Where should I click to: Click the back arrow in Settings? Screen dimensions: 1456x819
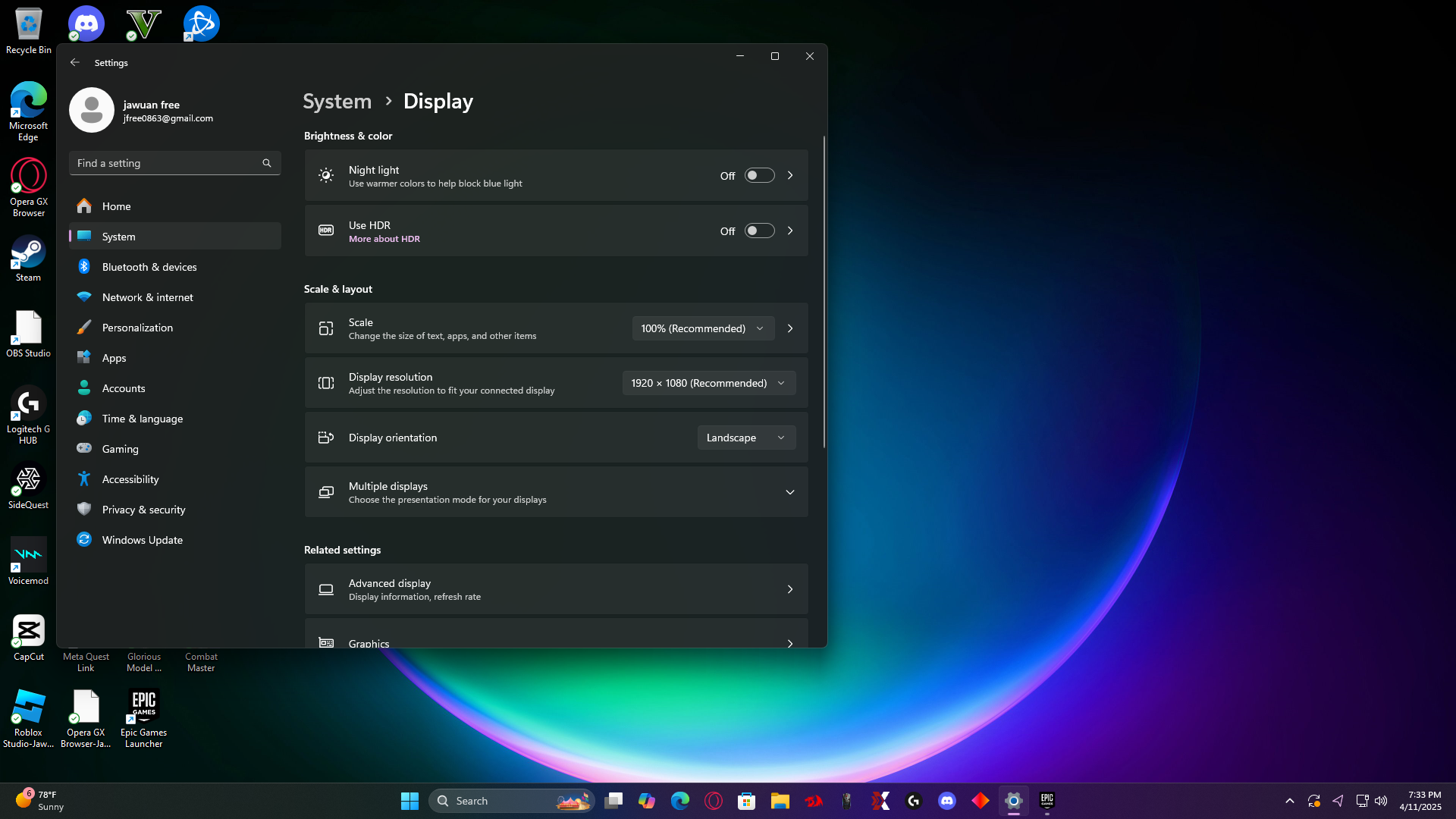(75, 62)
